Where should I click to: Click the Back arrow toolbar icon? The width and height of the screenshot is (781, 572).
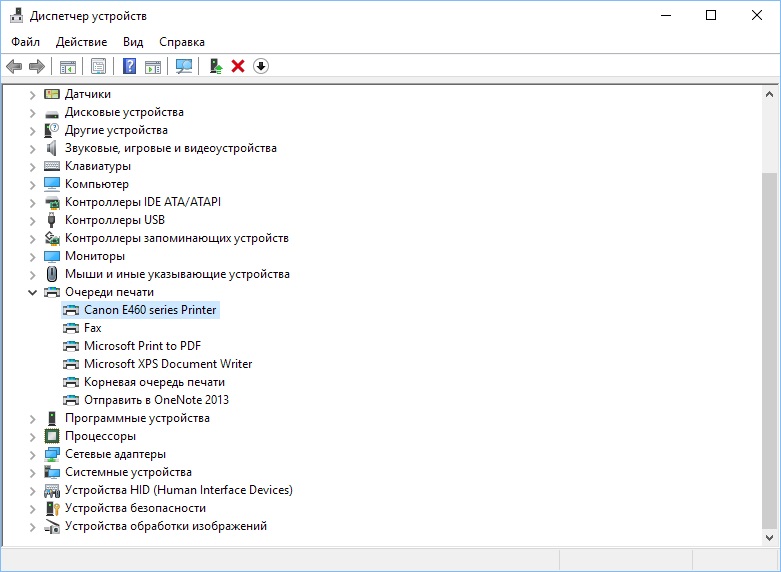point(14,66)
